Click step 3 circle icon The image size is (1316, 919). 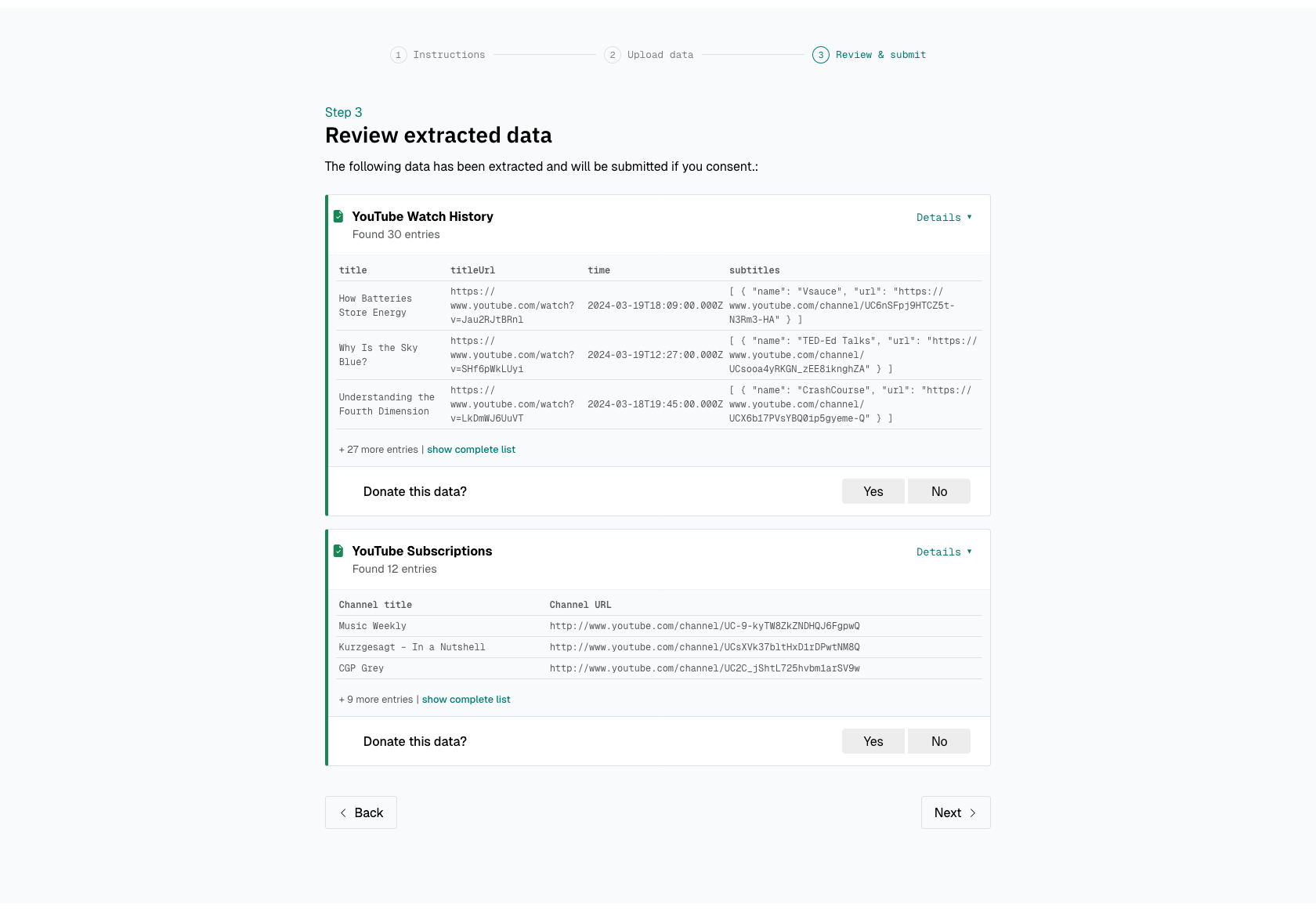tap(821, 55)
